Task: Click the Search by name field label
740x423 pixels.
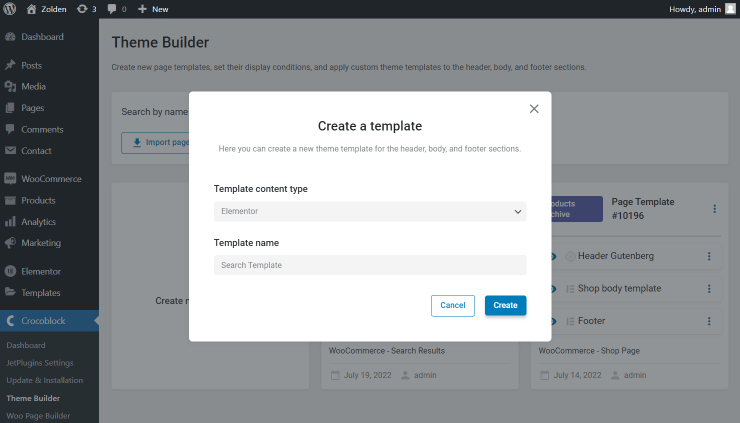Action: [x=155, y=112]
